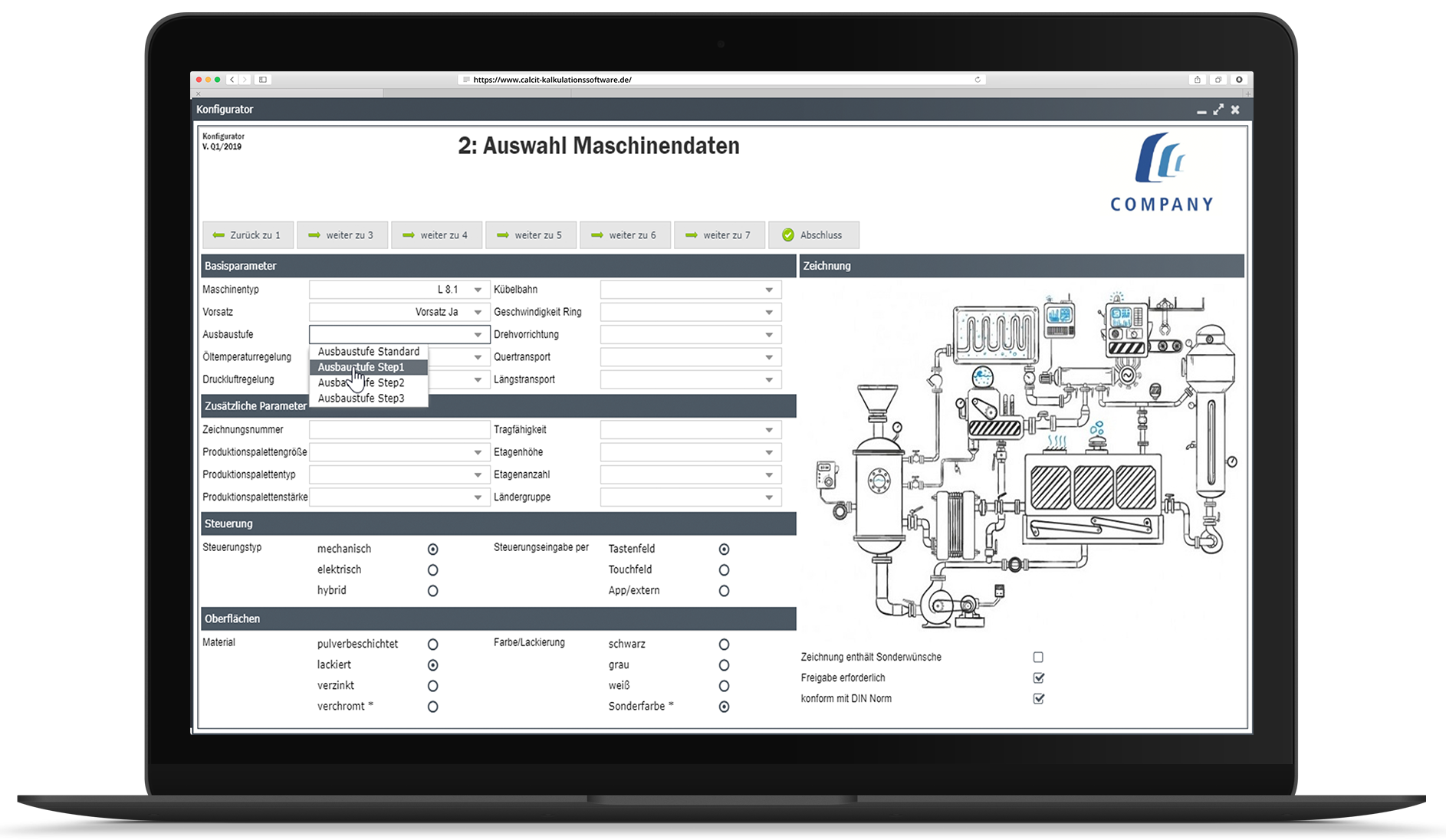Click the COMPANY logo
This screenshot has height=840, width=1446.
pyautogui.click(x=1162, y=172)
